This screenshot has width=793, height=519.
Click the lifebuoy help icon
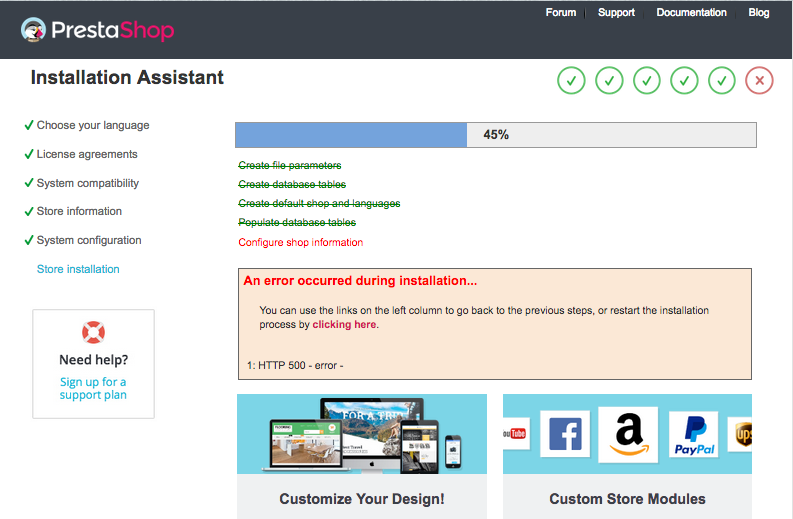coord(93,332)
